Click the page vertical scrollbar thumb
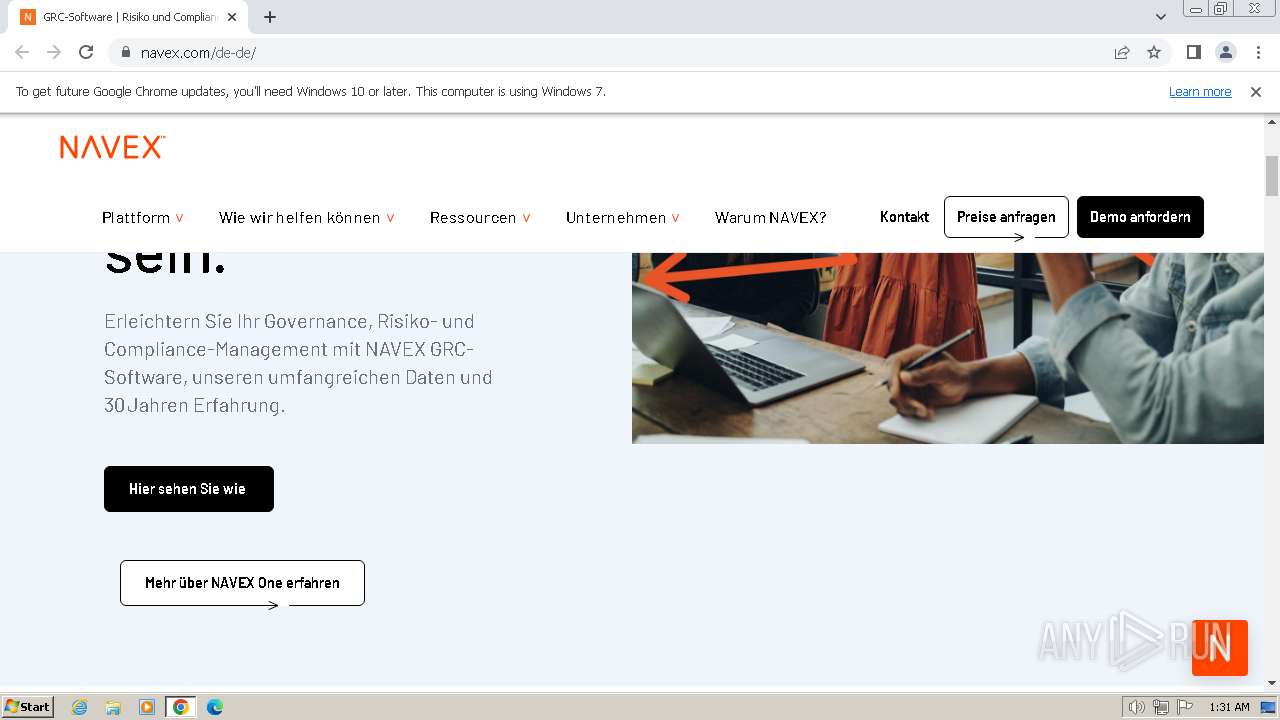Image resolution: width=1280 pixels, height=720 pixels. pyautogui.click(x=1272, y=176)
